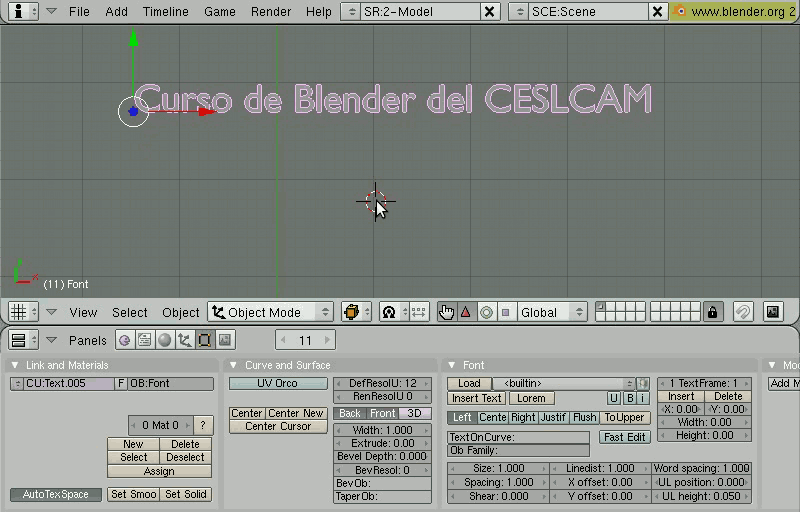Toggle move object centers only icon
The width and height of the screenshot is (800, 512).
pos(419,312)
